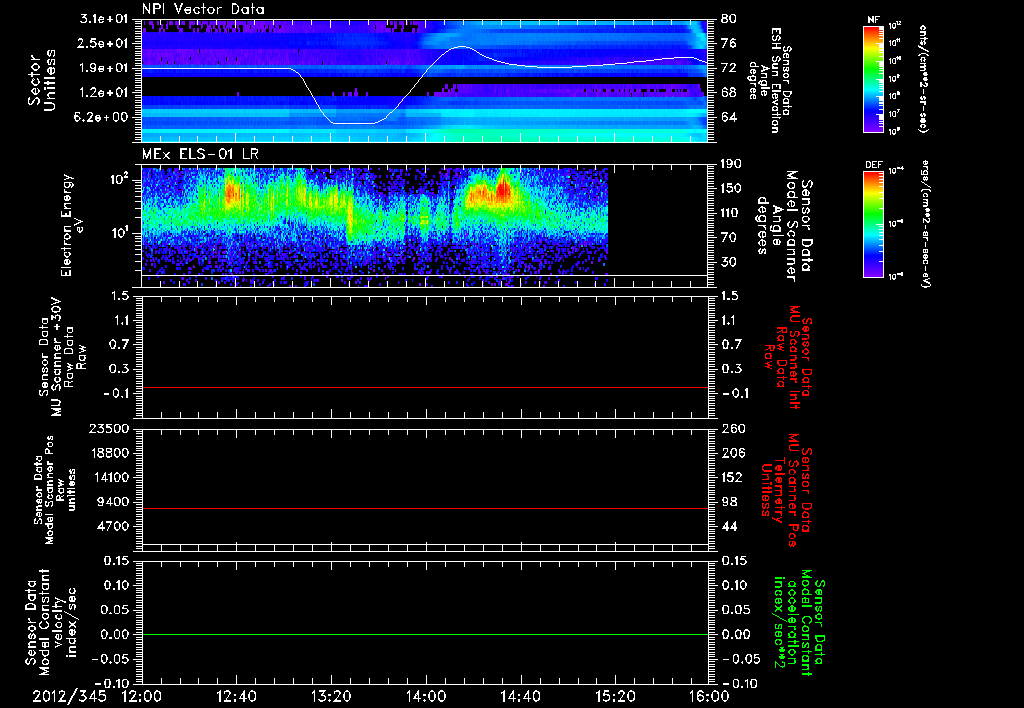Viewport: 1024px width, 708px height.
Task: Click the red line in the MU Scanner +30V panel
Action: (424, 387)
